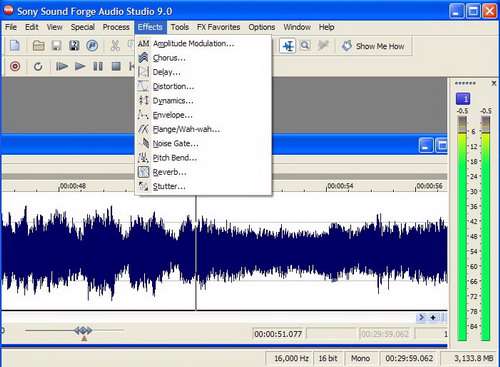
Task: Click the waveform at the cursor line
Action: (x=196, y=251)
